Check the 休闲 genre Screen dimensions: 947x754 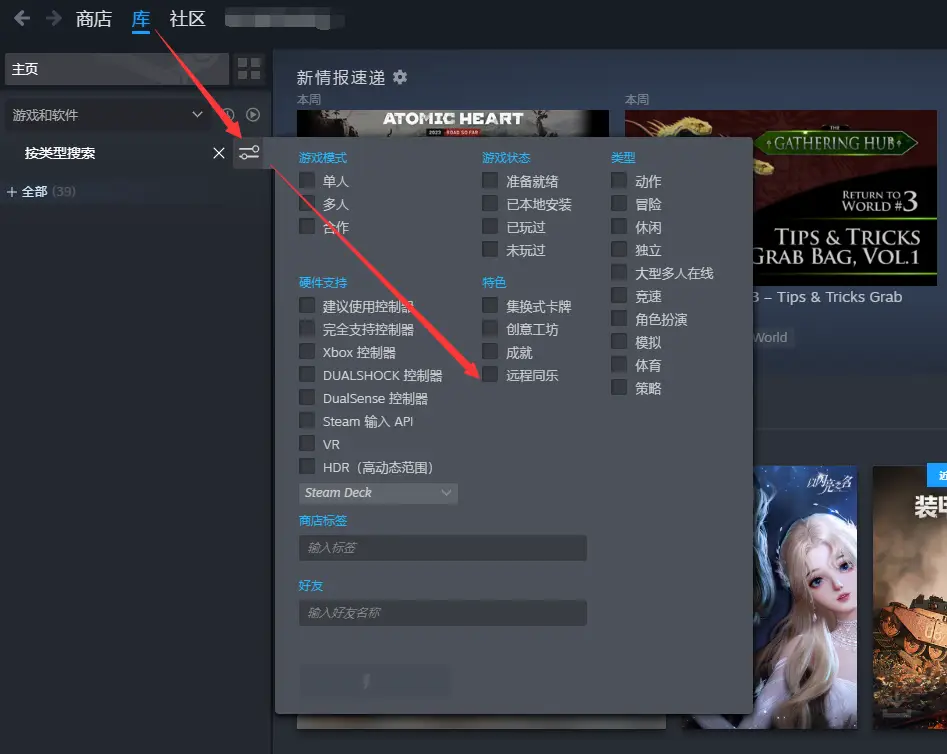point(618,227)
